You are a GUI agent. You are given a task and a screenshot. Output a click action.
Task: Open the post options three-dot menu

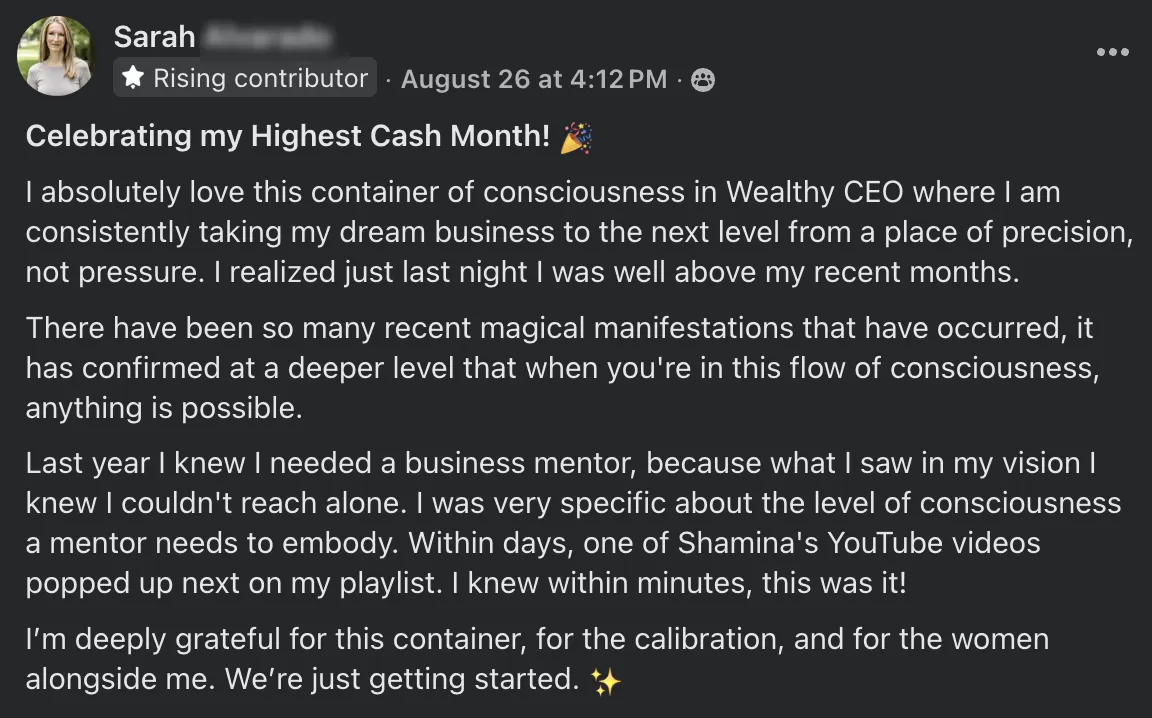pyautogui.click(x=1112, y=52)
